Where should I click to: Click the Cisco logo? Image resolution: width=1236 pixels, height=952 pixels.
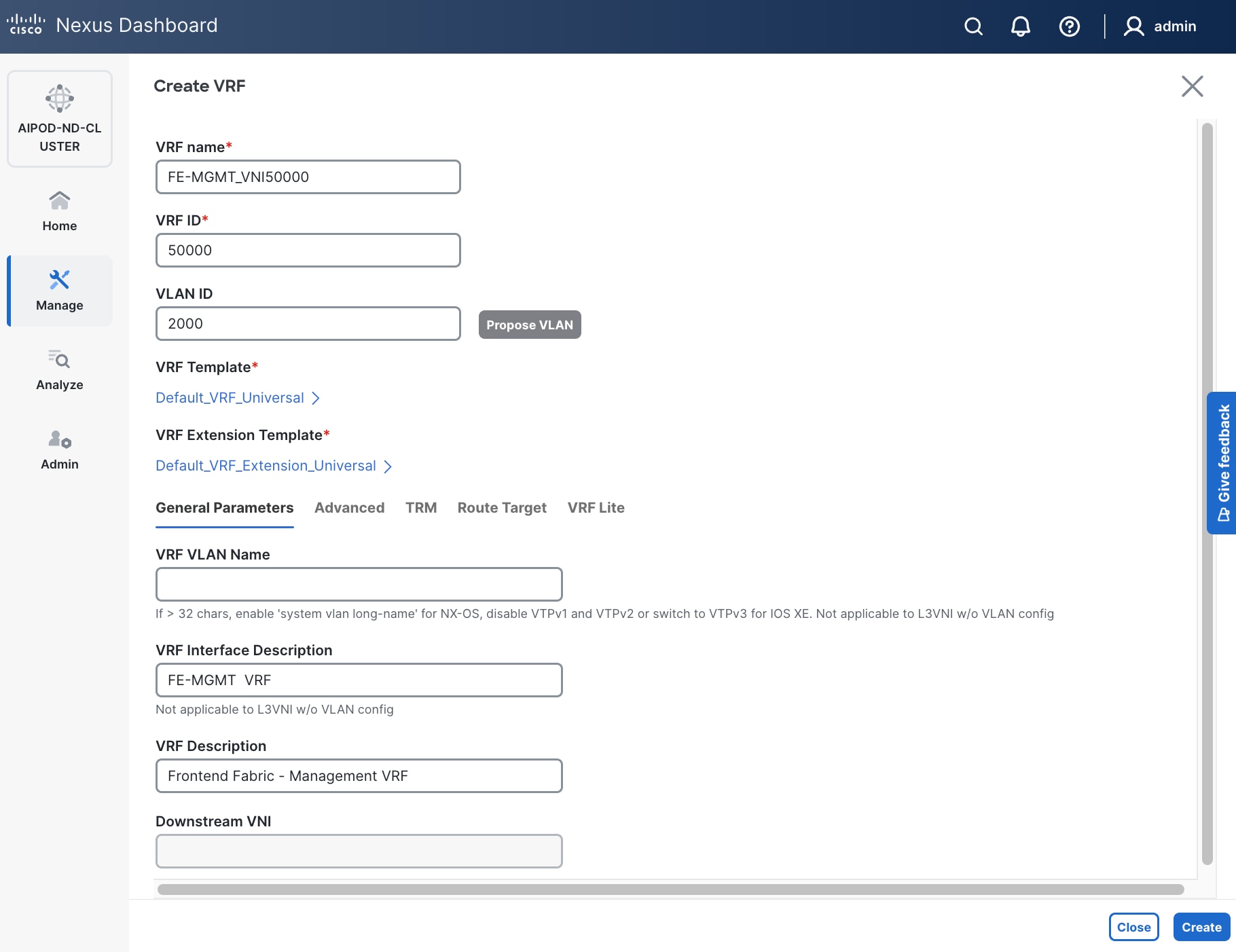[25, 24]
